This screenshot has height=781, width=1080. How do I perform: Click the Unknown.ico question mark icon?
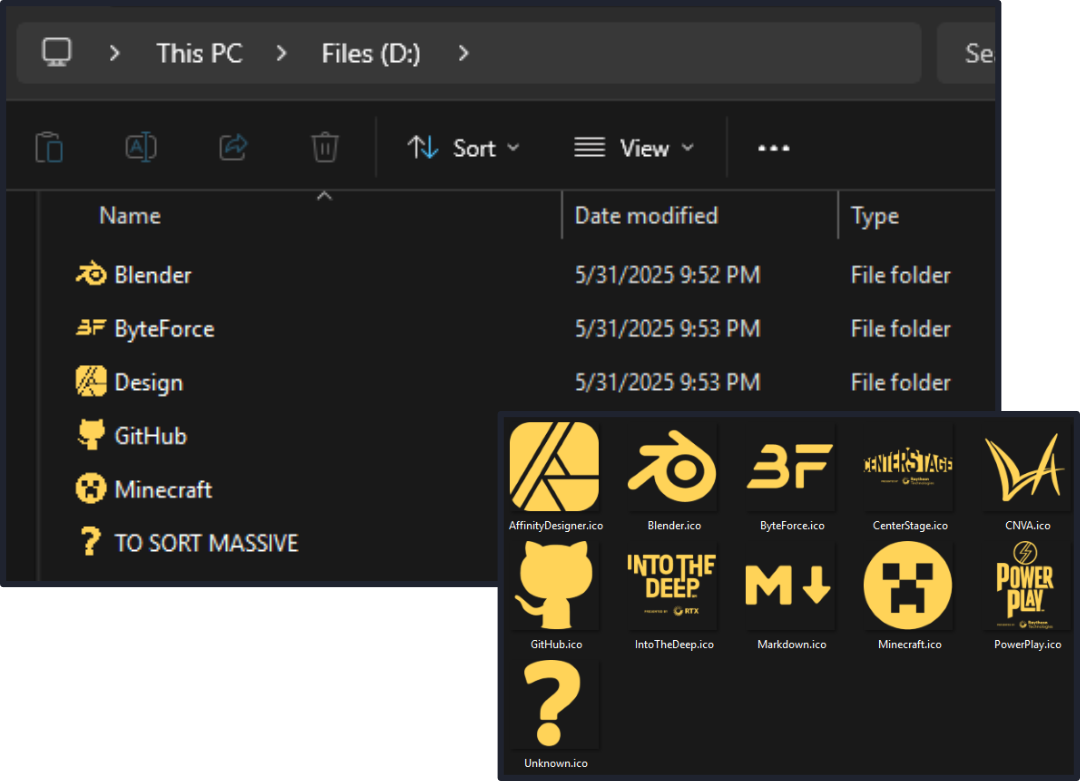click(554, 705)
